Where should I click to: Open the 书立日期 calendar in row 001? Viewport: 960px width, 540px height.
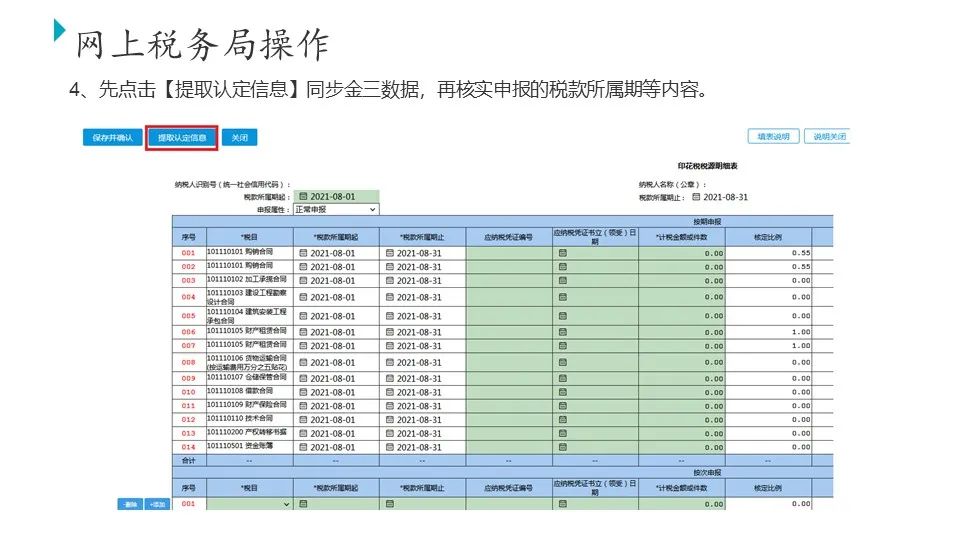(563, 253)
